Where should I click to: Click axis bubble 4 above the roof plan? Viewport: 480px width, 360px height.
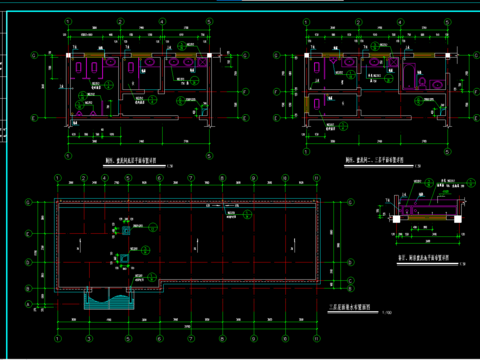105,178
